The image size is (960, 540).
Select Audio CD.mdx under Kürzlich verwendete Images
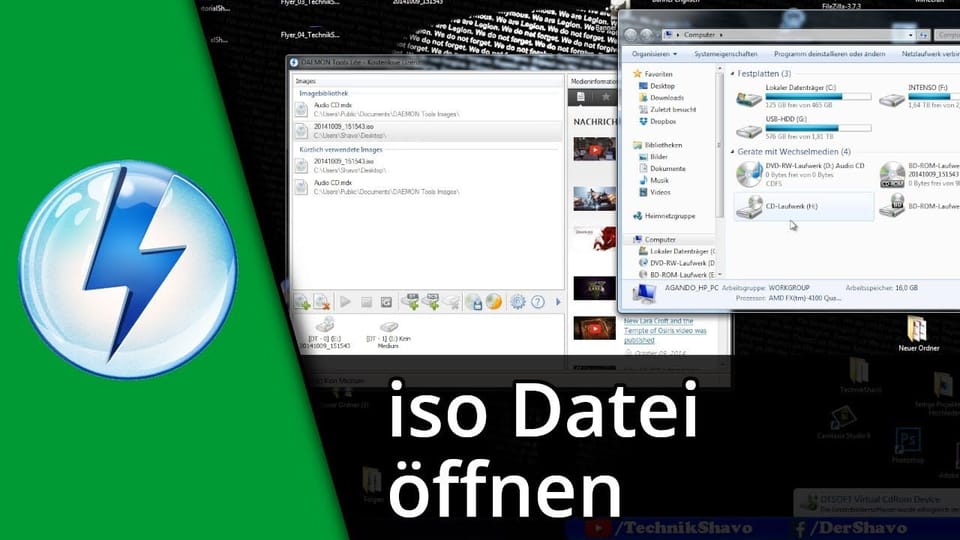click(x=427, y=187)
